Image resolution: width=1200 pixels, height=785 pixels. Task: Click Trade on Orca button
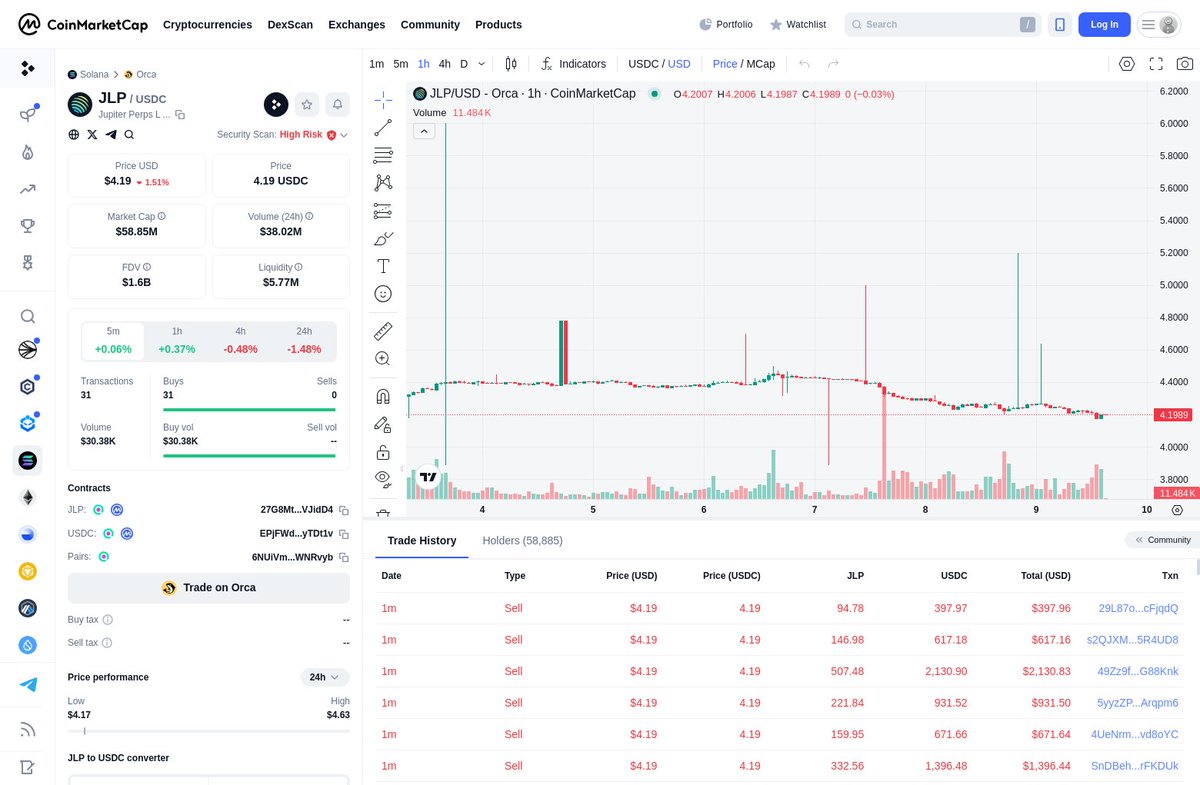pyautogui.click(x=209, y=588)
